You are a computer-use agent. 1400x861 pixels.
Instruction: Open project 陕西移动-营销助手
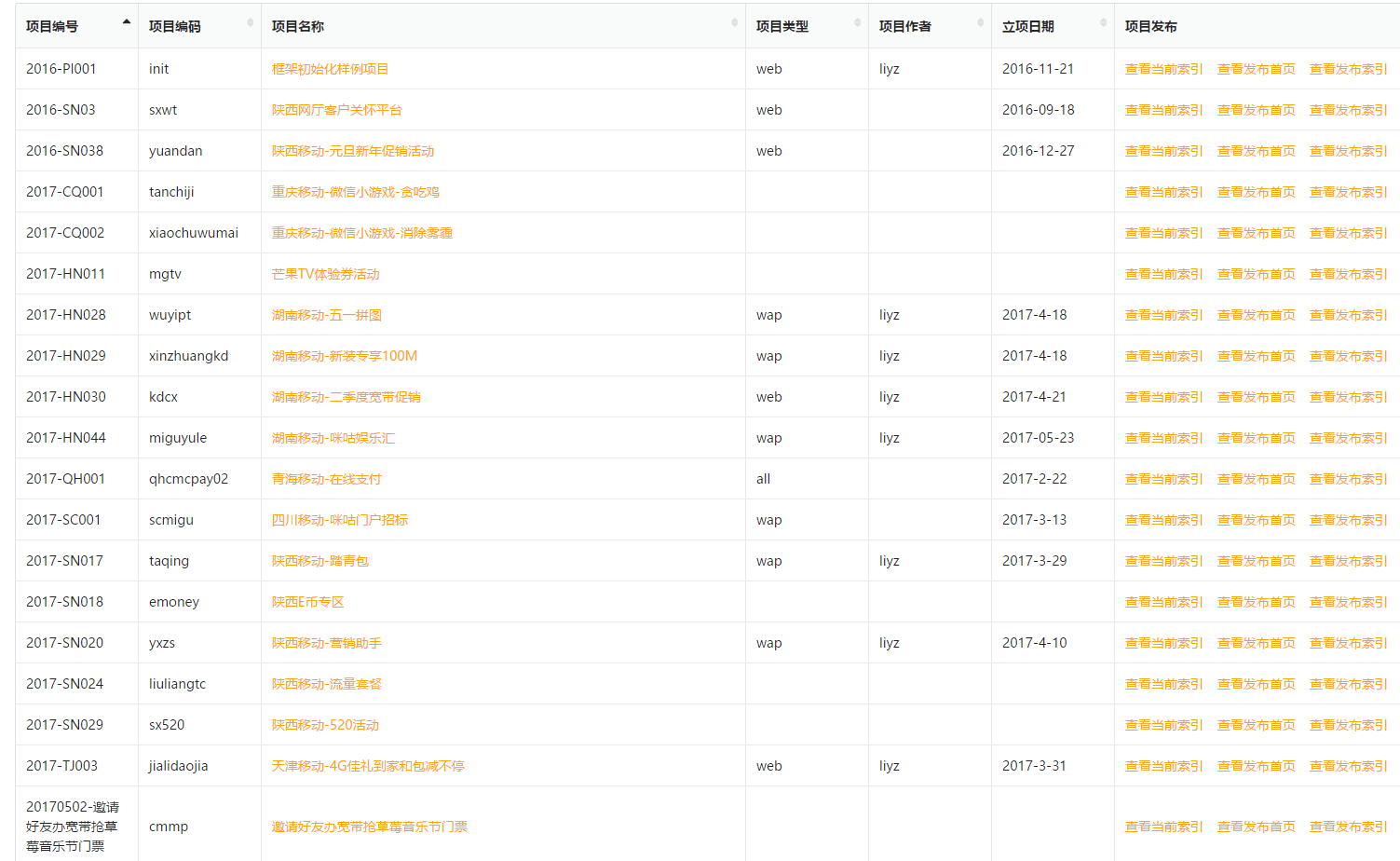click(x=326, y=643)
